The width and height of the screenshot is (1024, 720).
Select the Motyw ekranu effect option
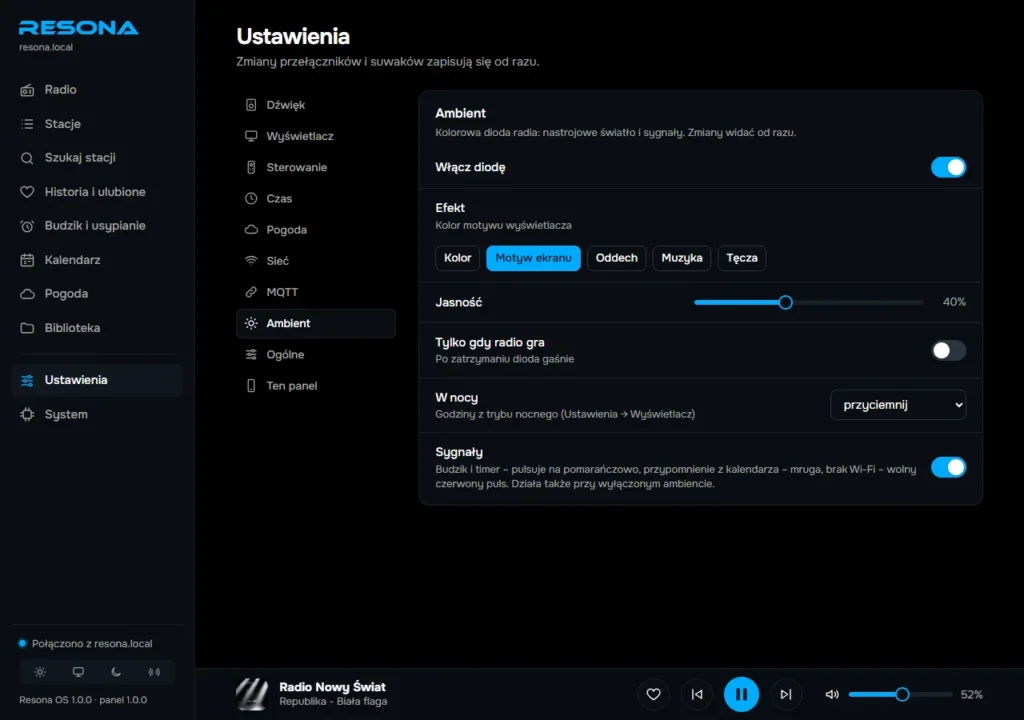point(534,258)
